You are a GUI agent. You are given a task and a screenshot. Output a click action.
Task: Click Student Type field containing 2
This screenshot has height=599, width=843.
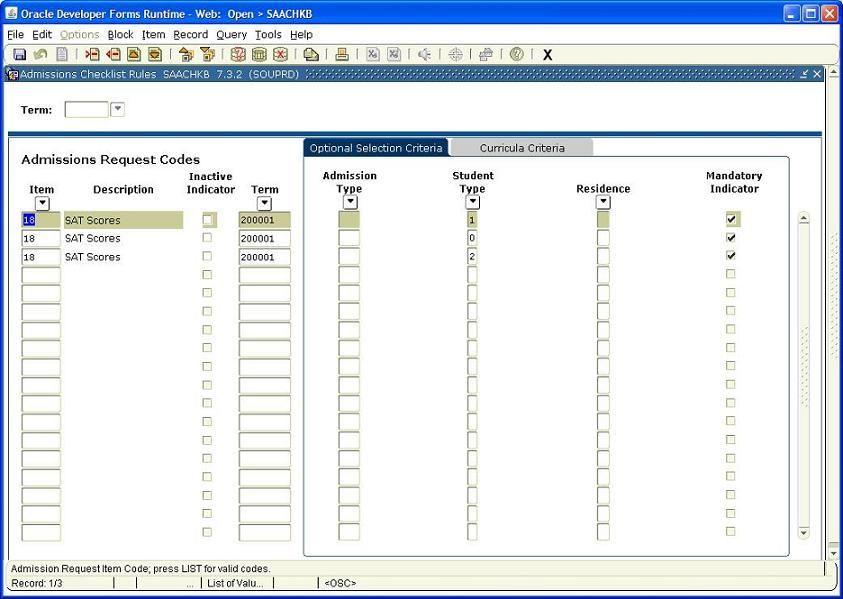tap(472, 256)
